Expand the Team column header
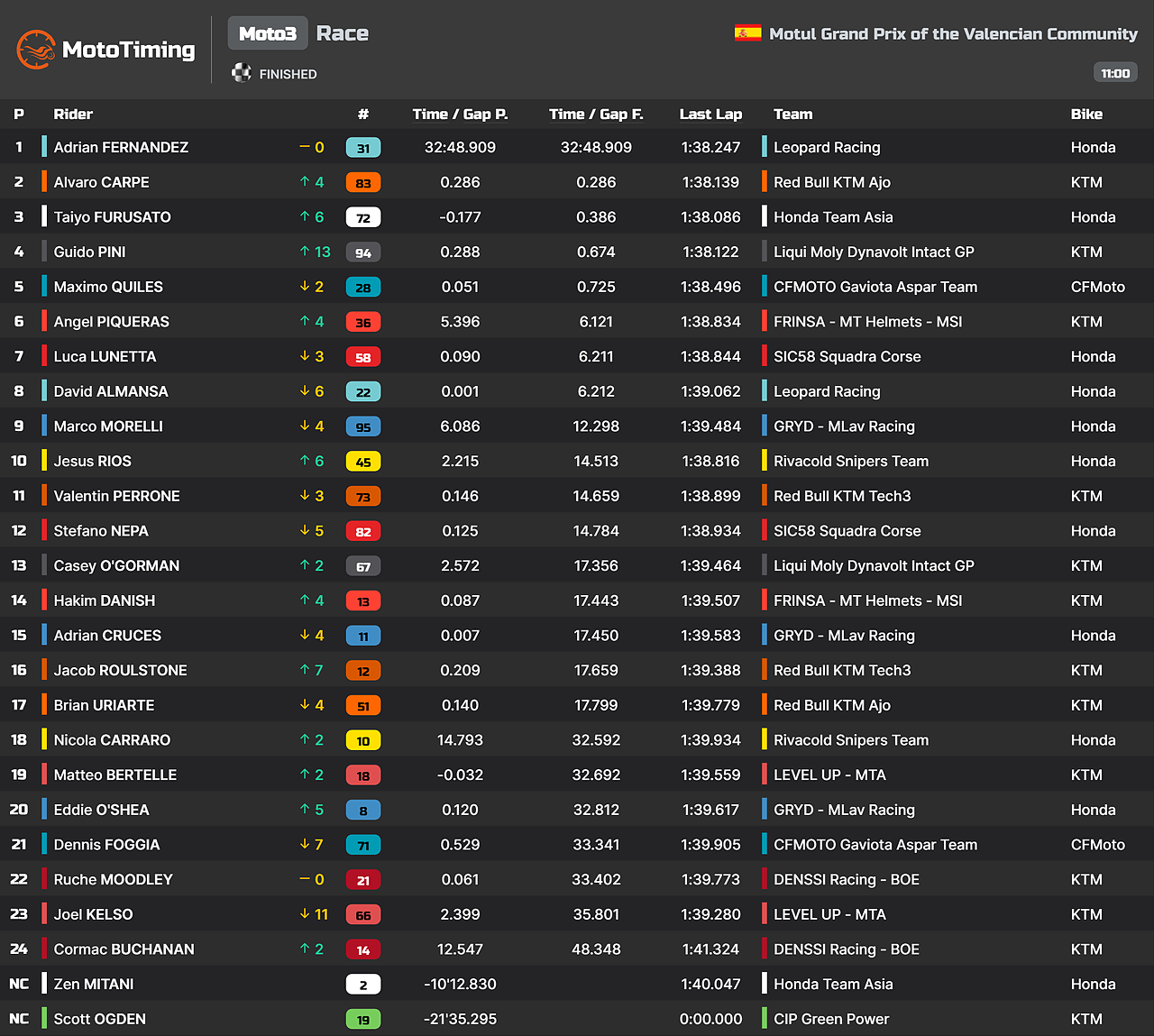Image resolution: width=1154 pixels, height=1036 pixels. pos(793,114)
